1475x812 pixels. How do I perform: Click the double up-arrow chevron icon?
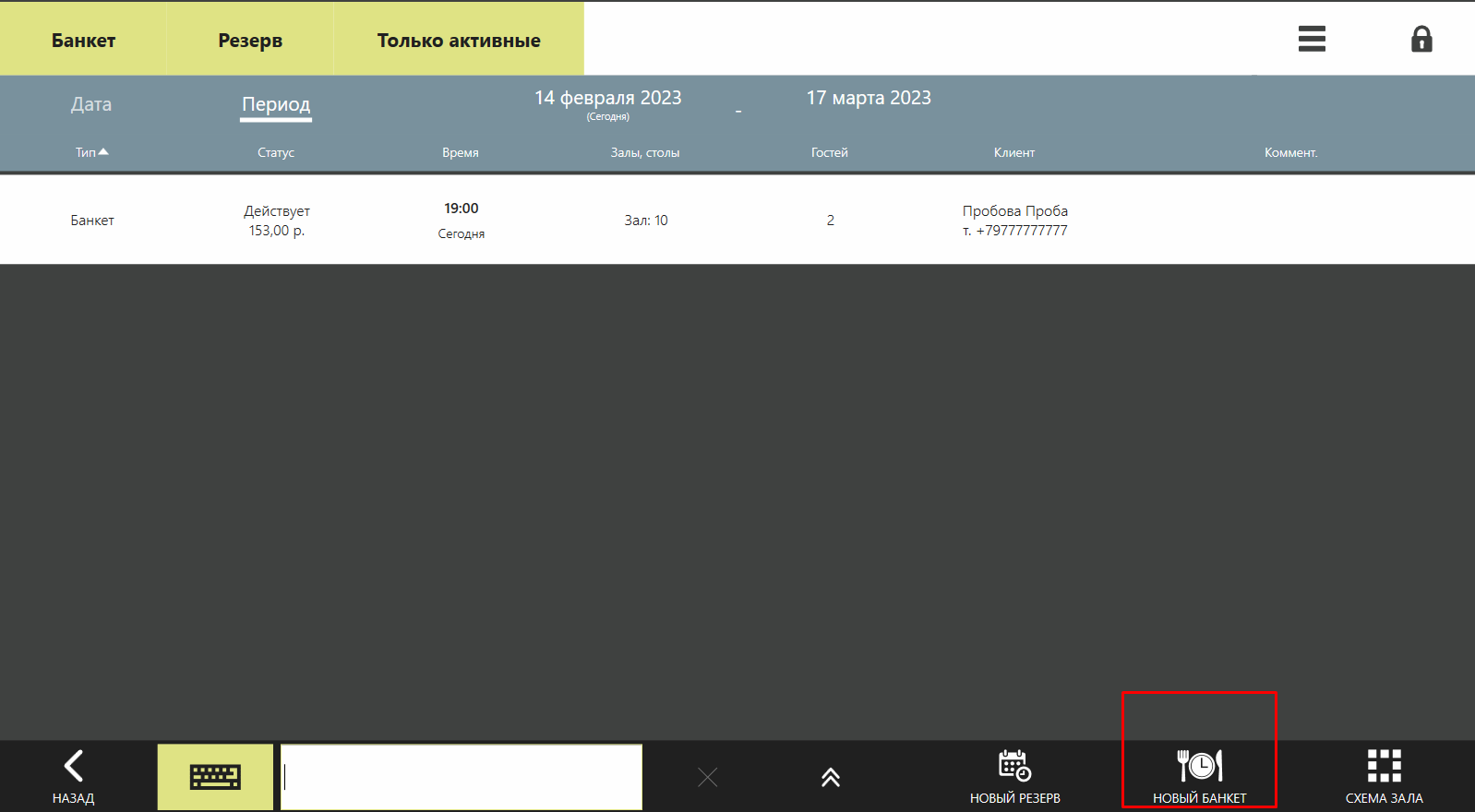(x=831, y=778)
